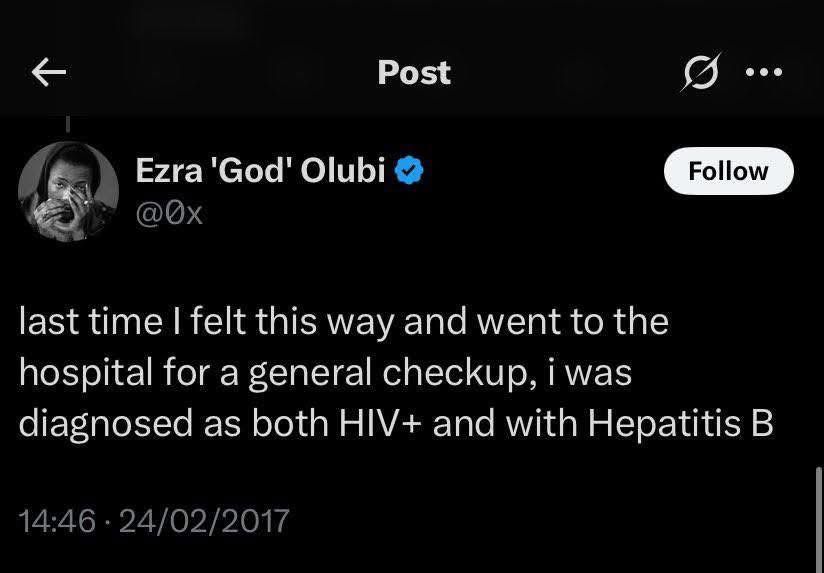Viewport: 824px width, 573px height.
Task: Click the post text line starting with 'last time'
Action: click(343, 322)
